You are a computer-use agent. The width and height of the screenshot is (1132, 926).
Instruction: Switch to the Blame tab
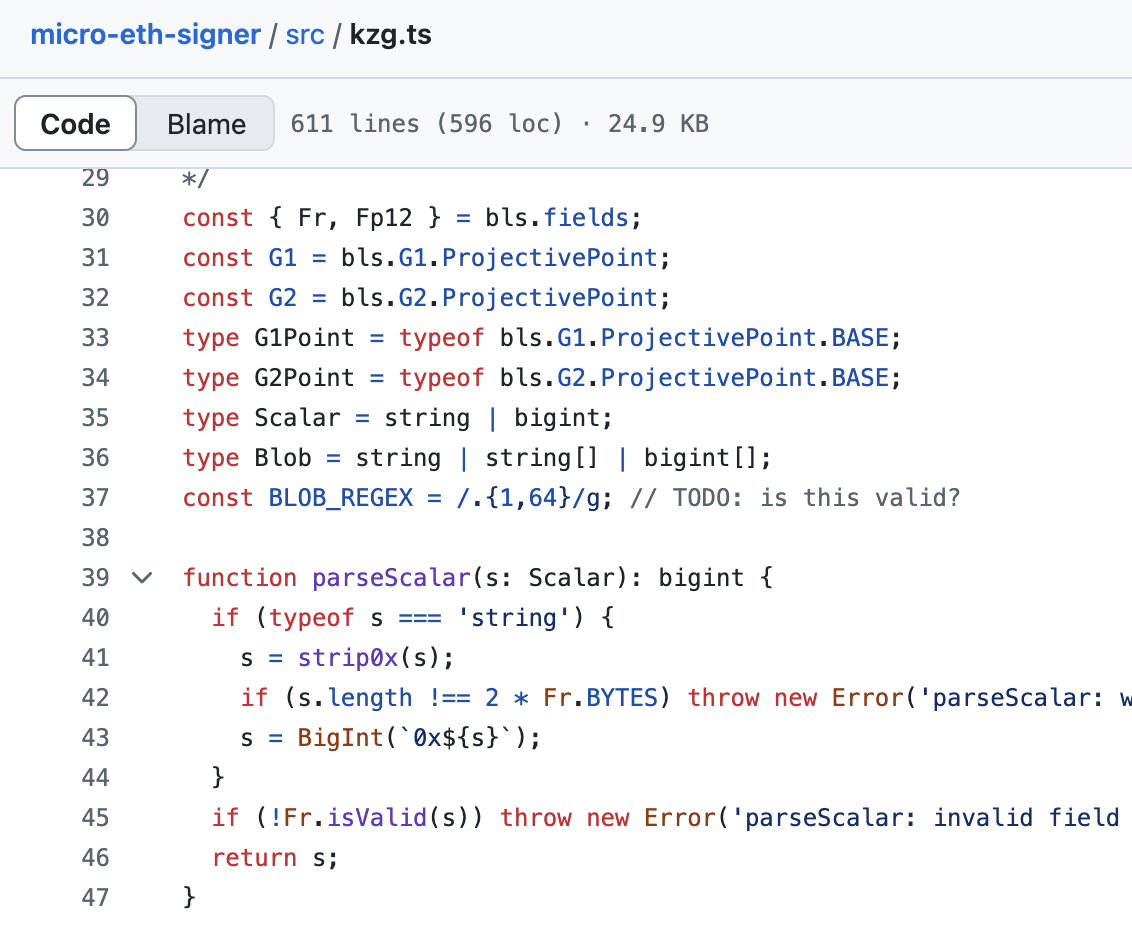point(205,123)
